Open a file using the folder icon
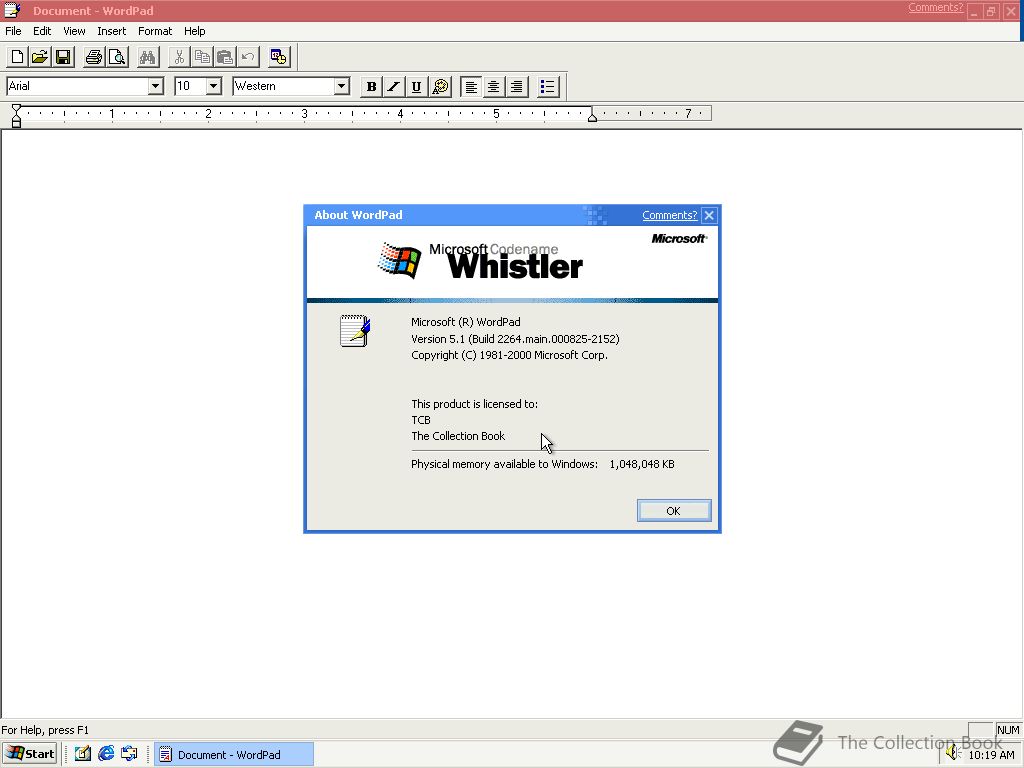 (x=40, y=57)
